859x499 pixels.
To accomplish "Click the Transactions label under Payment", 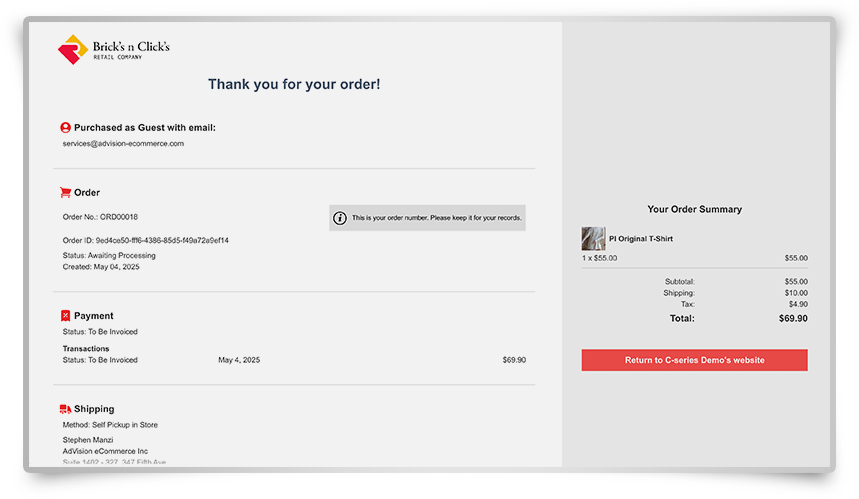I will (x=86, y=348).
